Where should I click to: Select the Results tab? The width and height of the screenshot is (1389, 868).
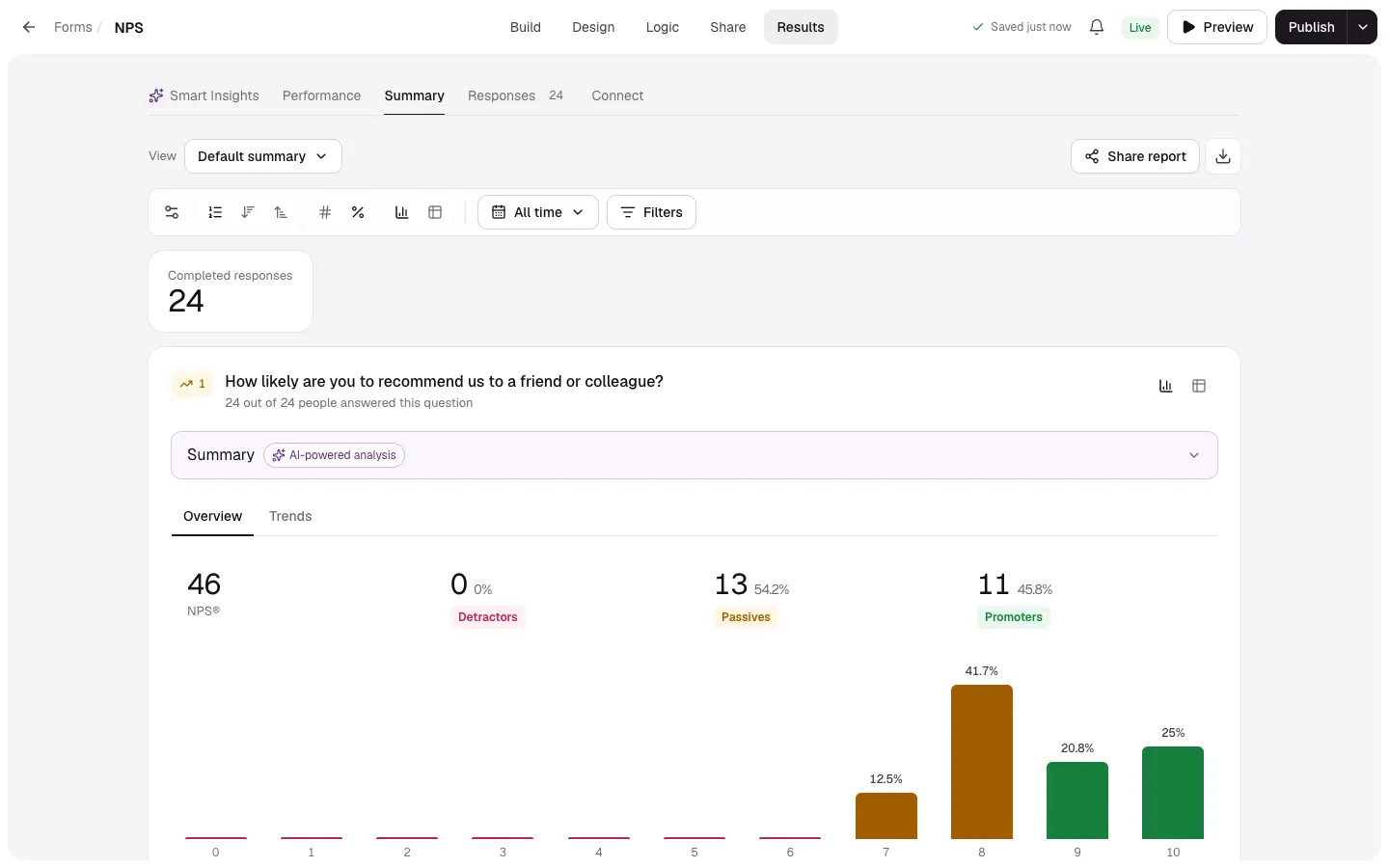tap(801, 27)
